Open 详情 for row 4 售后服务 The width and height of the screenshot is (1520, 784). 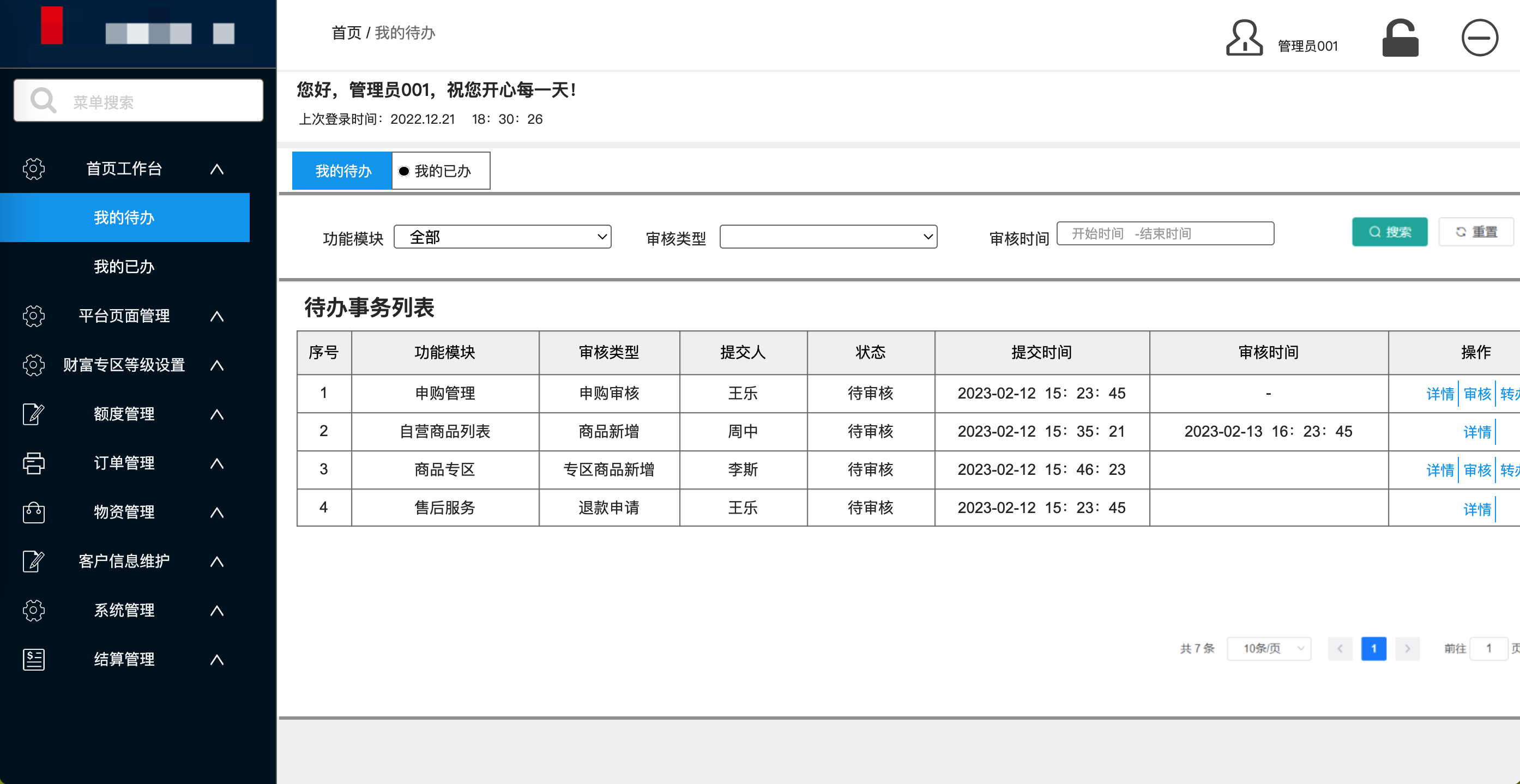[1477, 509]
